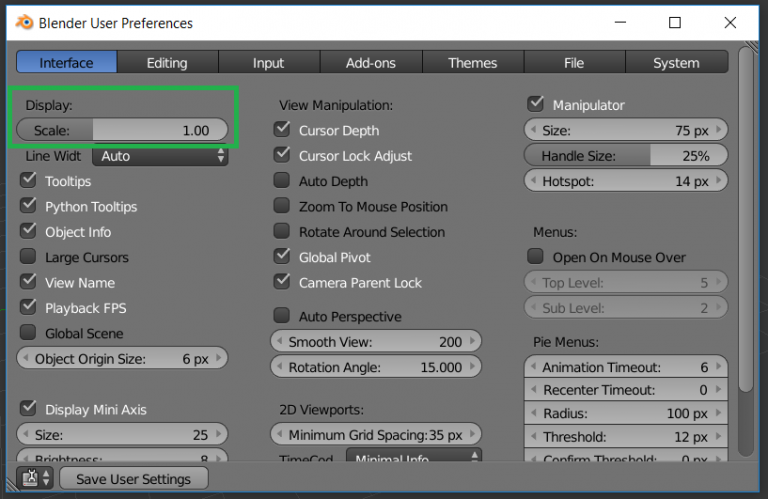Toggle Global Pivot checkbox
The height and width of the screenshot is (499, 768).
click(x=282, y=256)
